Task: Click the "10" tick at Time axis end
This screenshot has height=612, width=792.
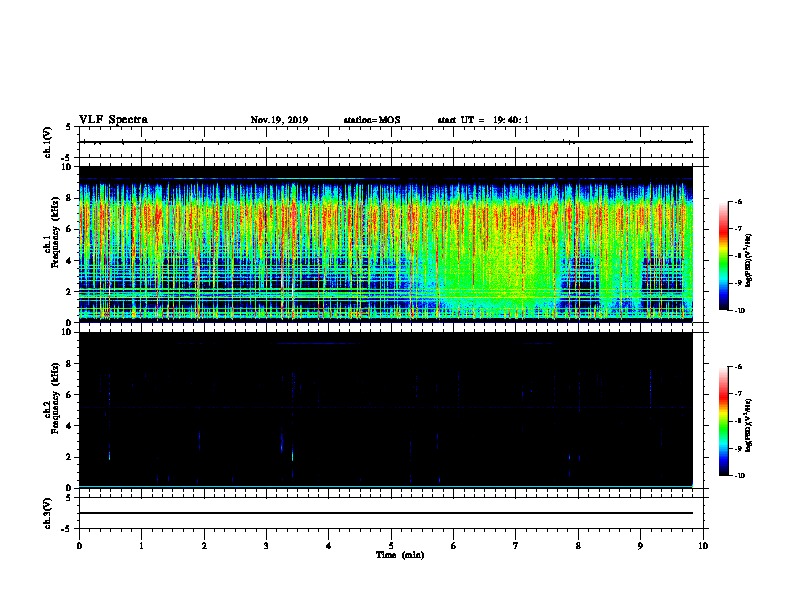Action: tap(703, 546)
